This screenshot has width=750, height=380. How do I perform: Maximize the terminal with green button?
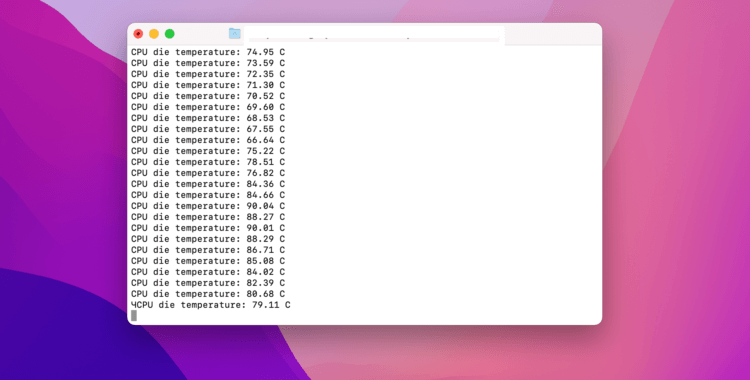169,34
